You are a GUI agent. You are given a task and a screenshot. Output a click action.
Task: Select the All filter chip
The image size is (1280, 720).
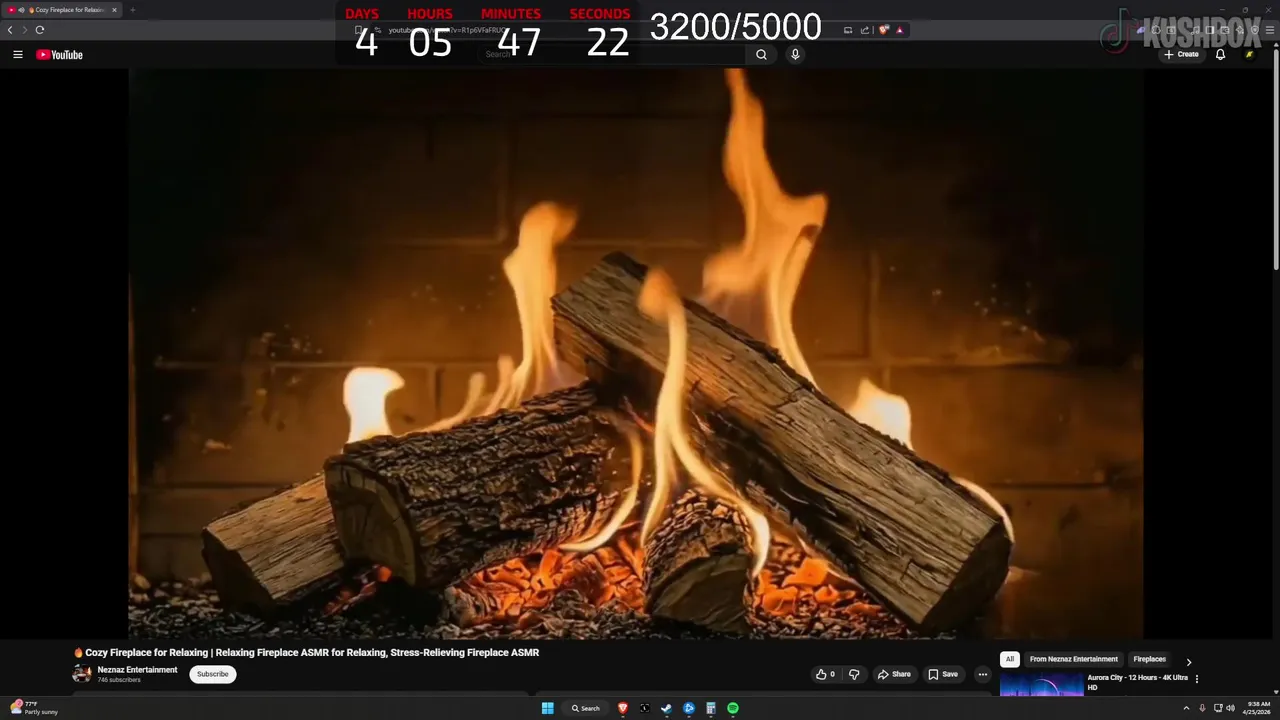tap(1010, 660)
